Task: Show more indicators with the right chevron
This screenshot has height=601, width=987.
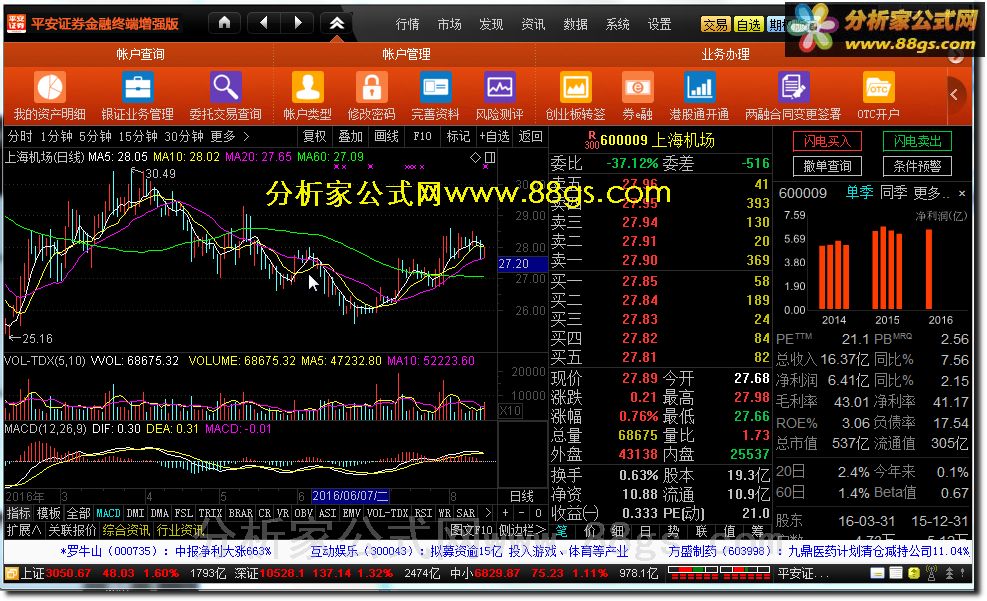Action: 487,513
